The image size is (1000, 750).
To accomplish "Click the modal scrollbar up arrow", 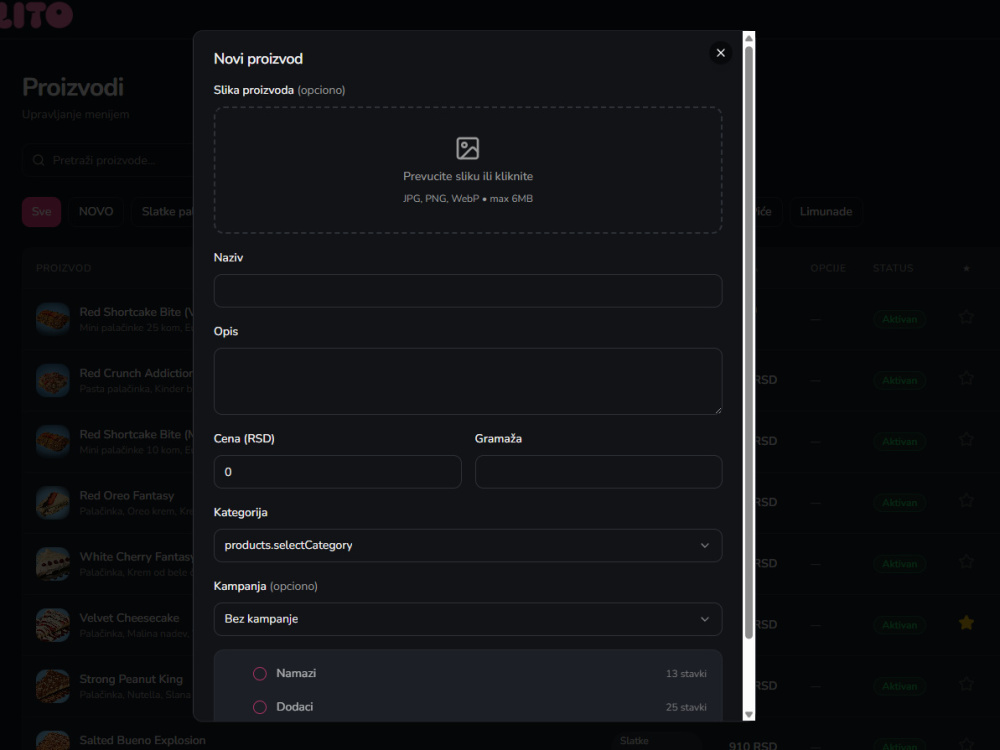I will [749, 38].
